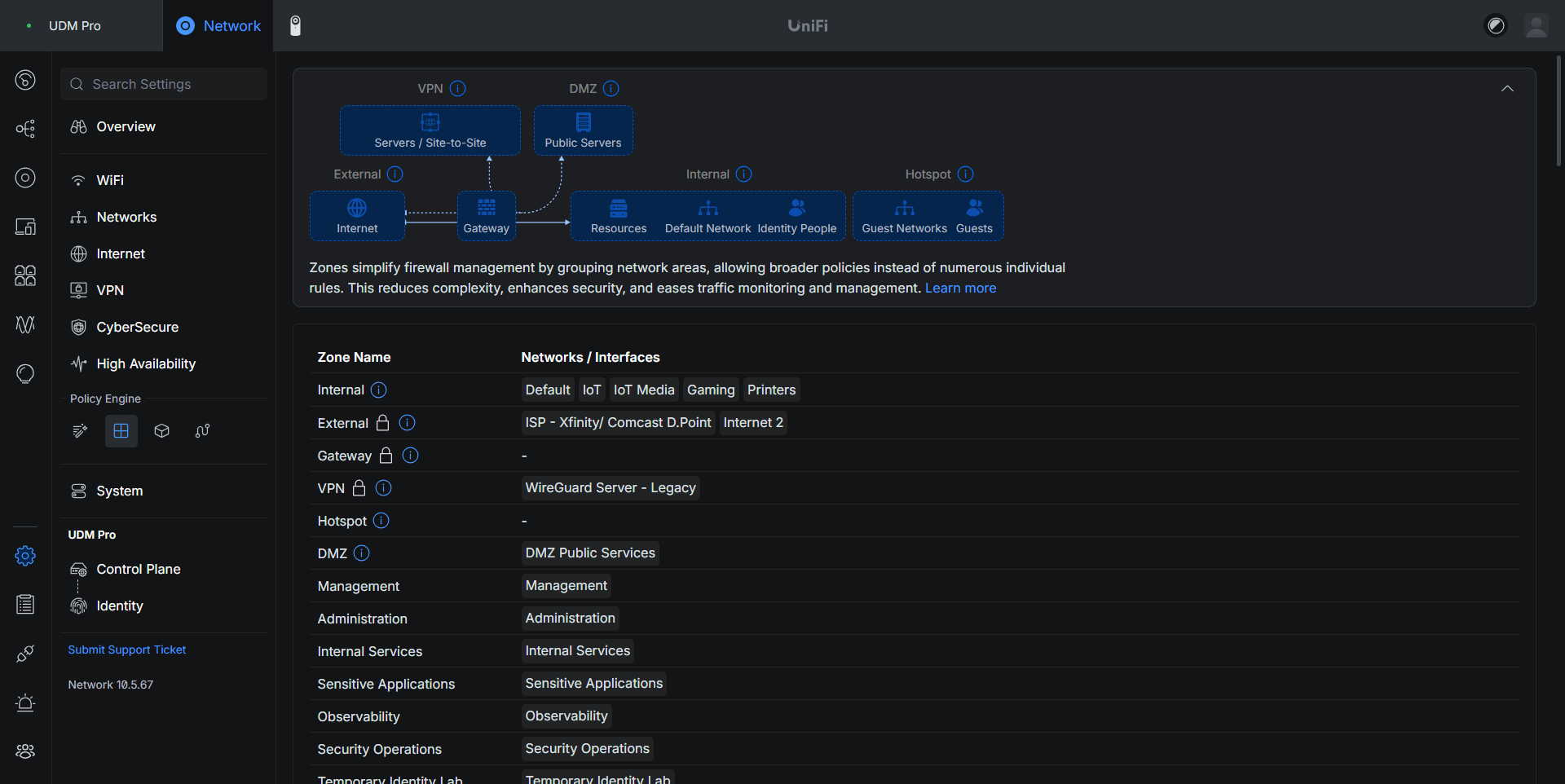
Task: Toggle the theme switch icon in top bar
Action: pos(1496,26)
